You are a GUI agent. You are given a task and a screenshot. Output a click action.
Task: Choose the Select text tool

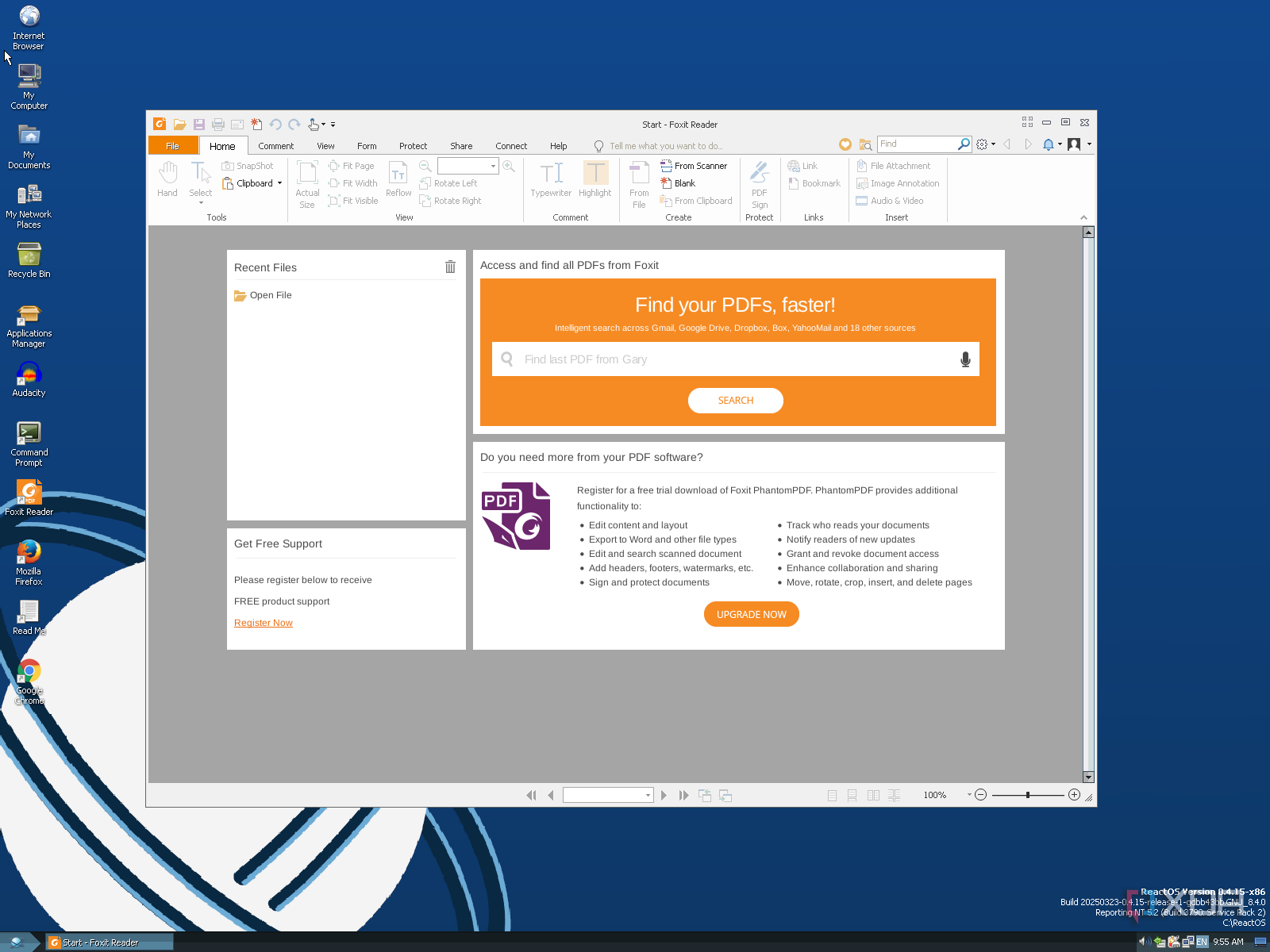coord(200,182)
